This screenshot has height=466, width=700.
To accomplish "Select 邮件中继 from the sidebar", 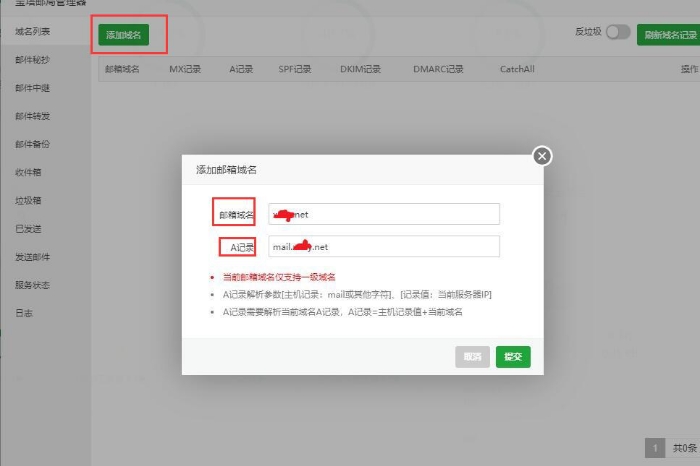I will pos(33,88).
